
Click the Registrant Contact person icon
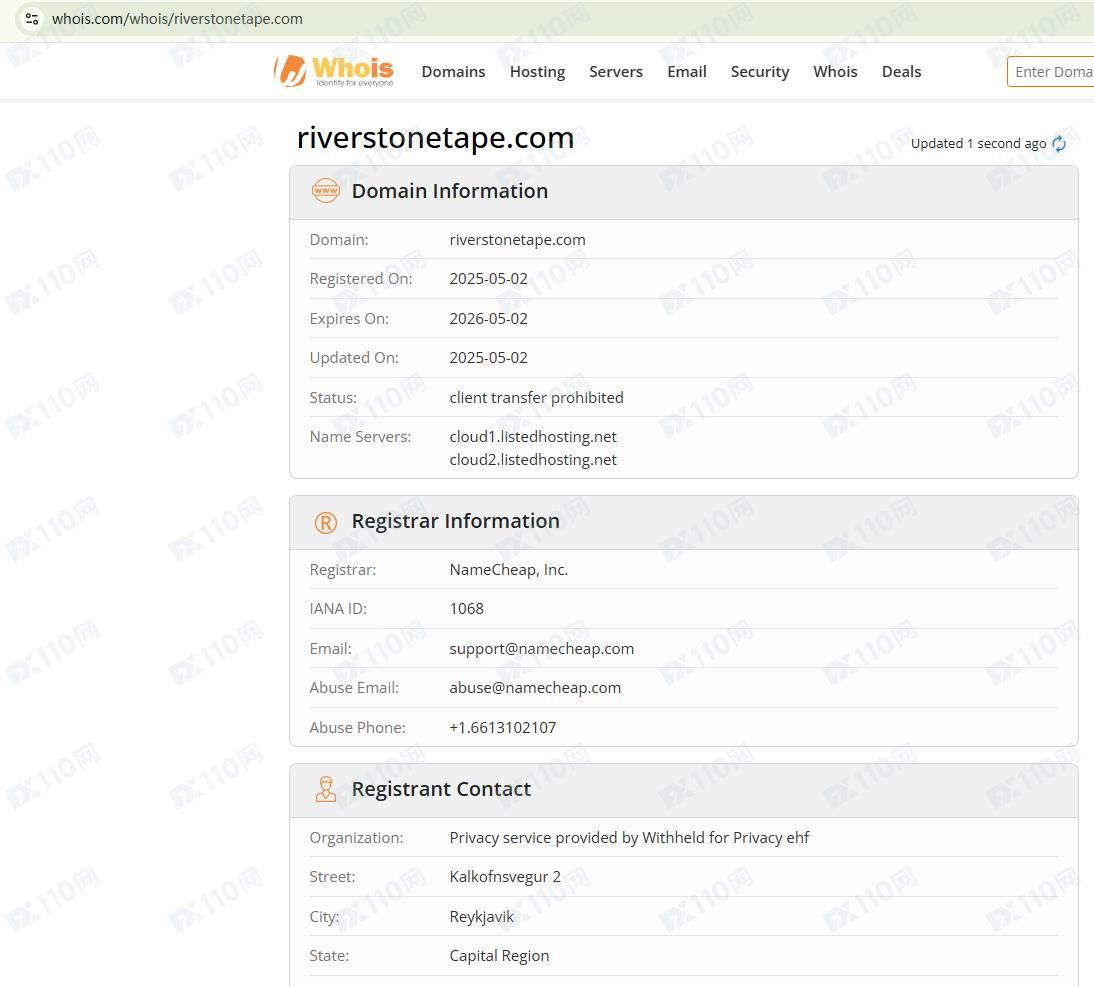click(326, 789)
